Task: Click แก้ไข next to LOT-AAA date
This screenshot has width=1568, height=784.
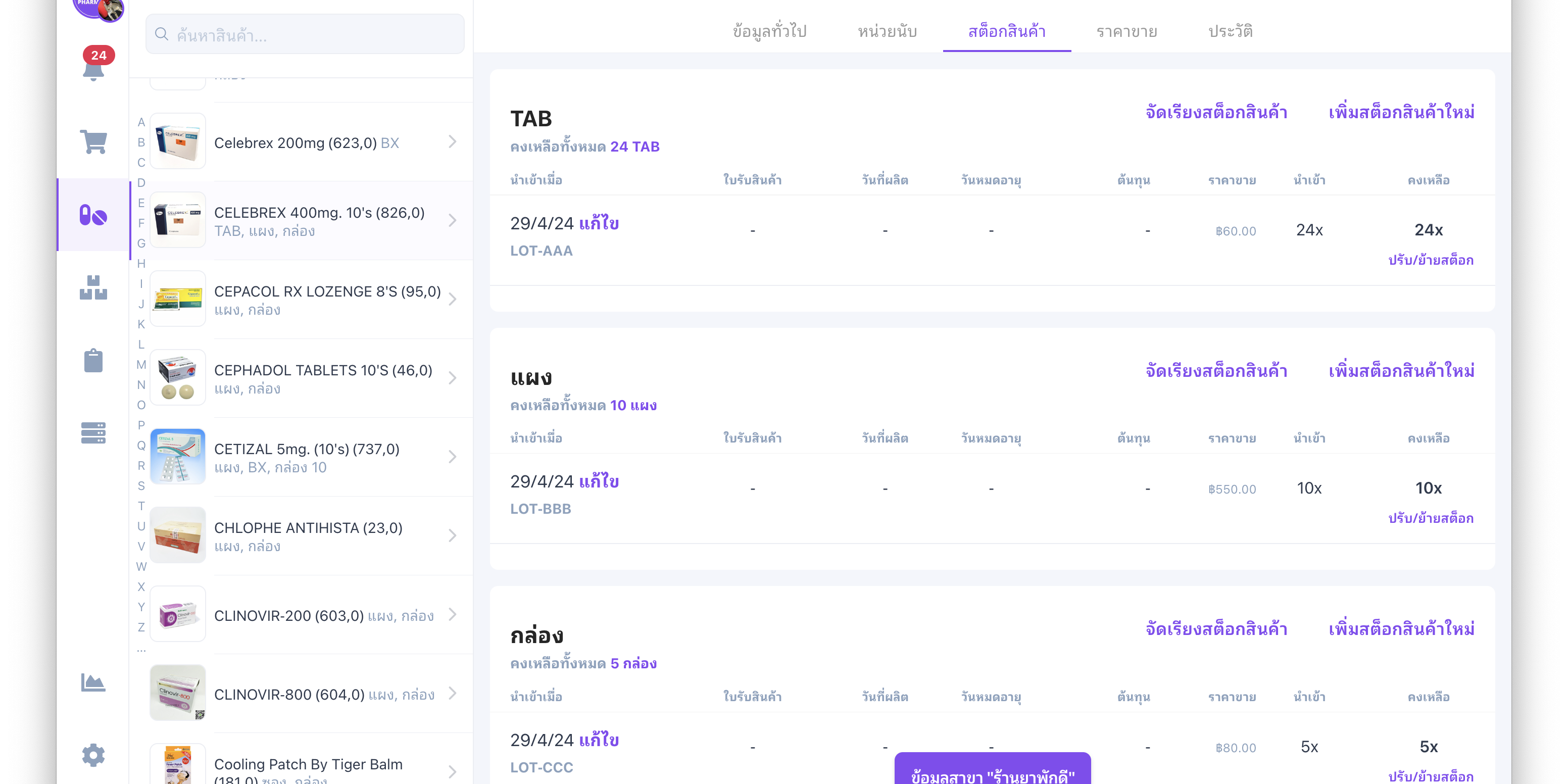Action: click(x=599, y=223)
